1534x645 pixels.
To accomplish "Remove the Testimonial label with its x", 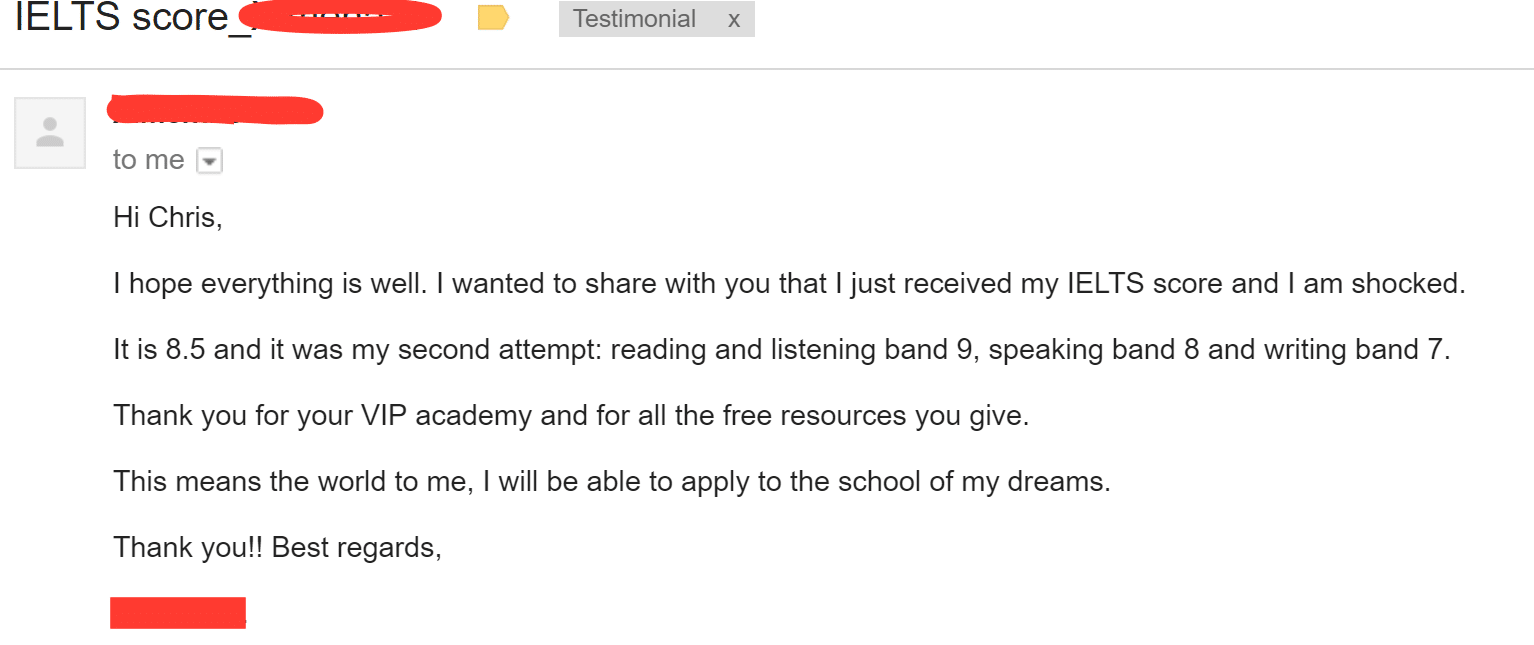I will click(734, 19).
